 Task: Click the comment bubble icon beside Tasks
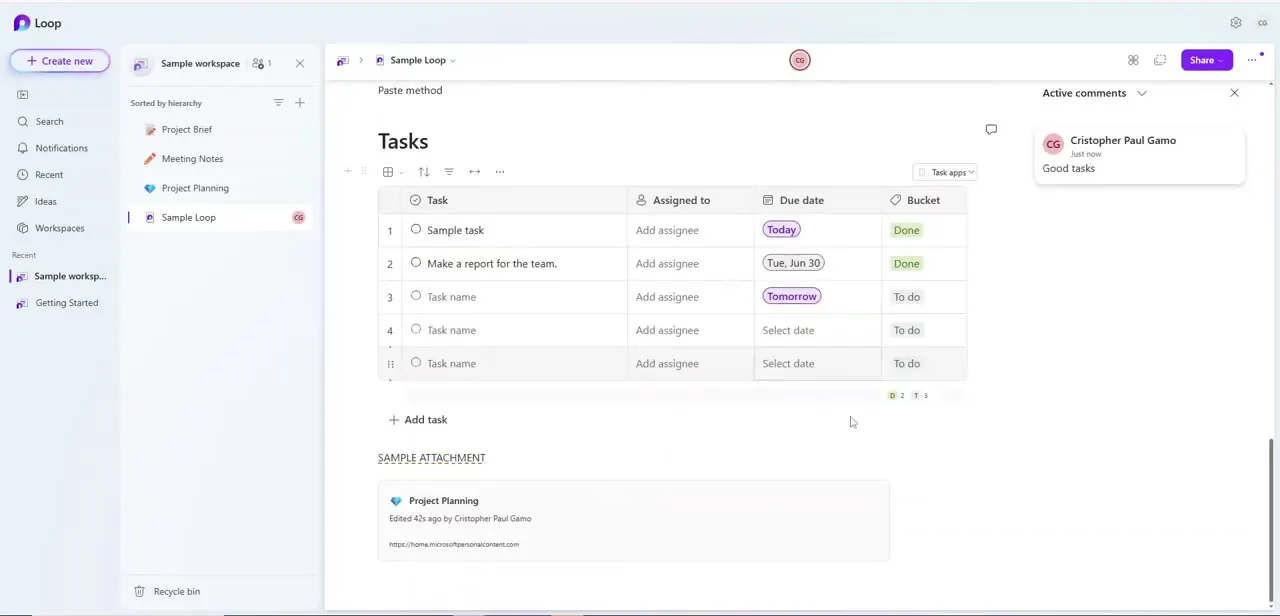coord(991,130)
